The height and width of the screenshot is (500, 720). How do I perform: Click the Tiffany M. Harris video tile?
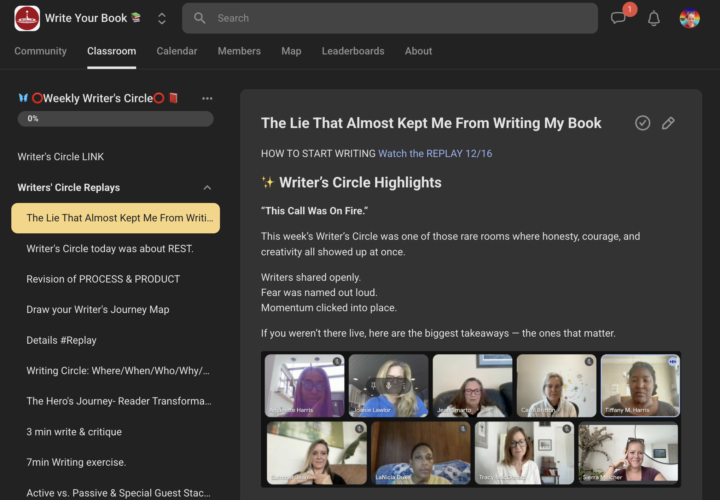pyautogui.click(x=640, y=386)
